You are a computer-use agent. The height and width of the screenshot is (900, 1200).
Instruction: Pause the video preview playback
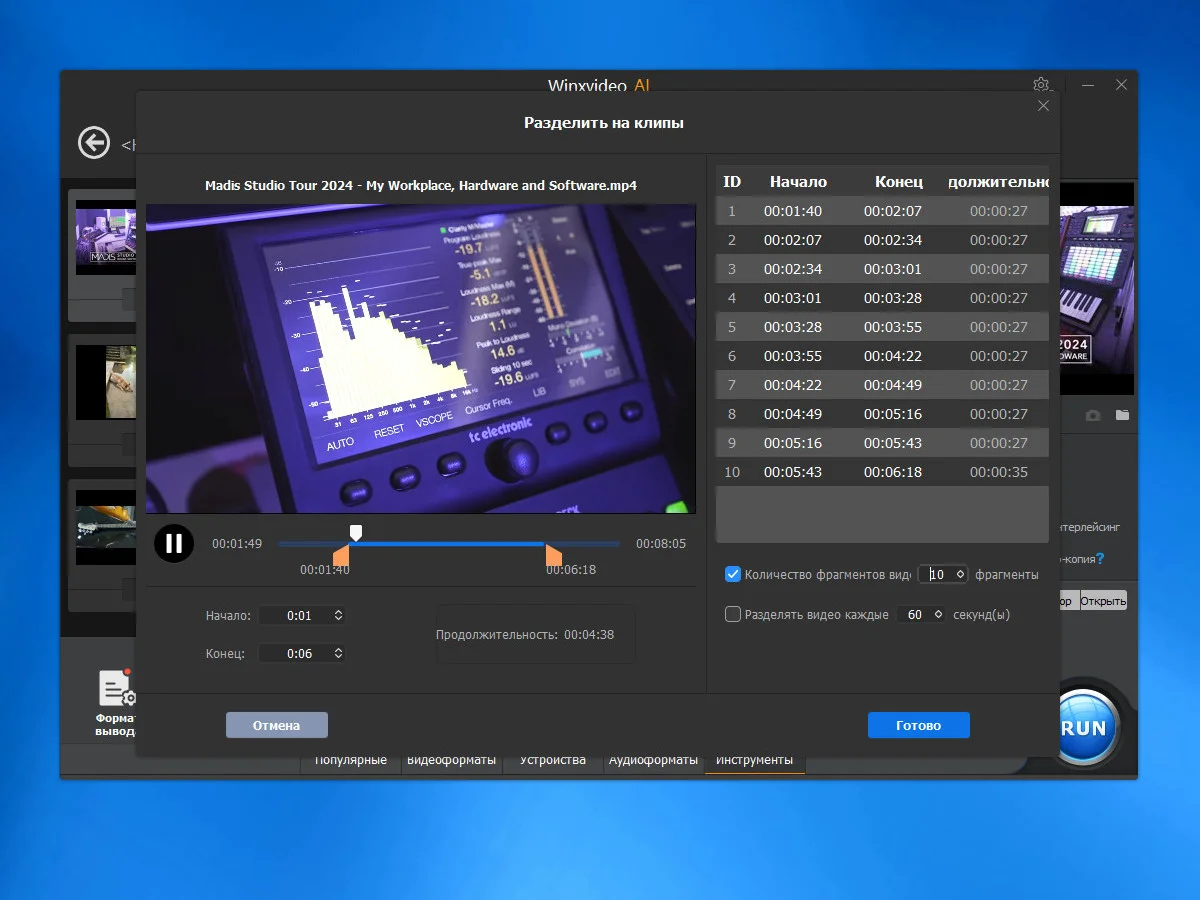pyautogui.click(x=174, y=543)
